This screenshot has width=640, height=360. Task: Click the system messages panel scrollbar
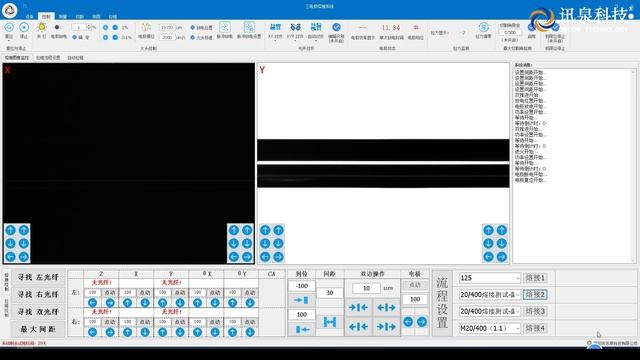tap(633, 166)
